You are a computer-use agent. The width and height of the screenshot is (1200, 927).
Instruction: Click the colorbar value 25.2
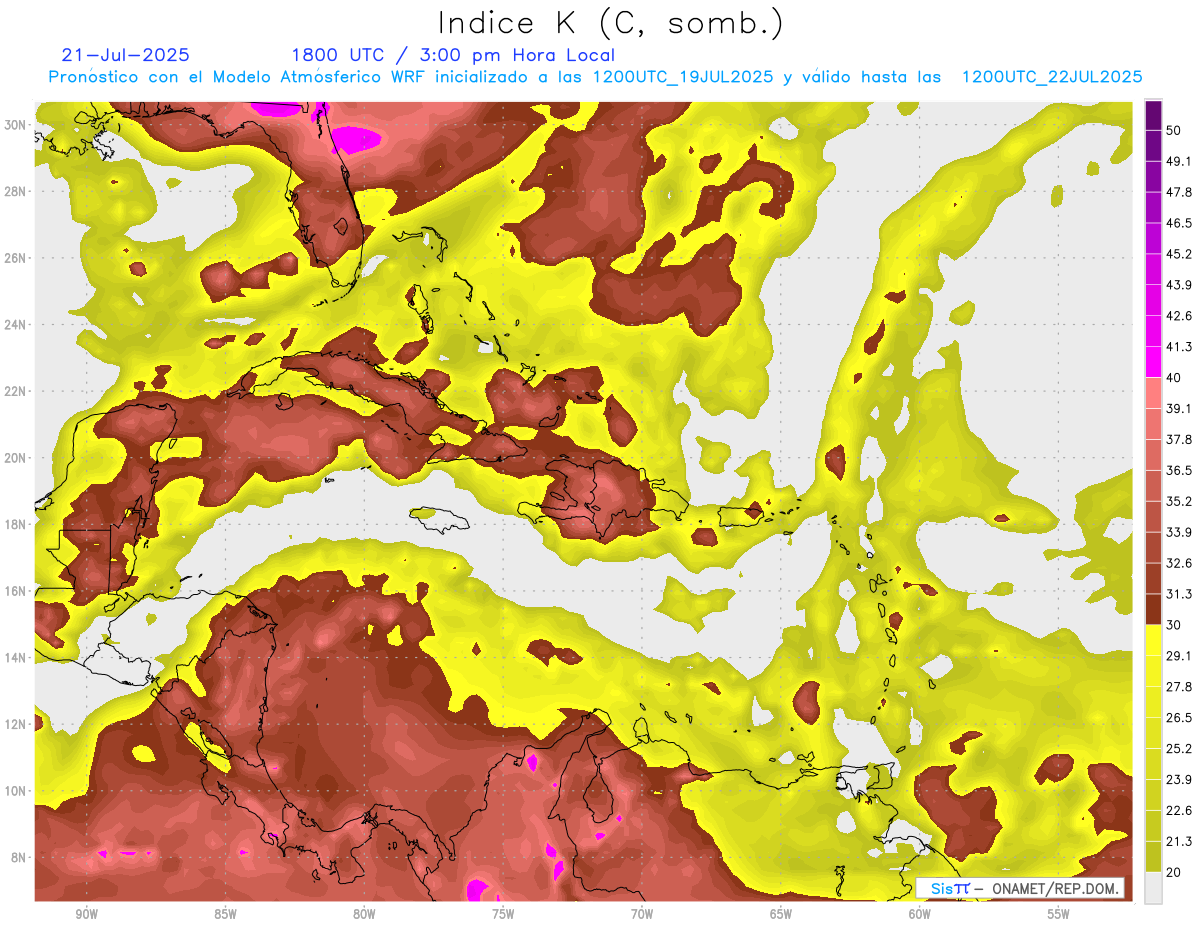[x=1179, y=748]
